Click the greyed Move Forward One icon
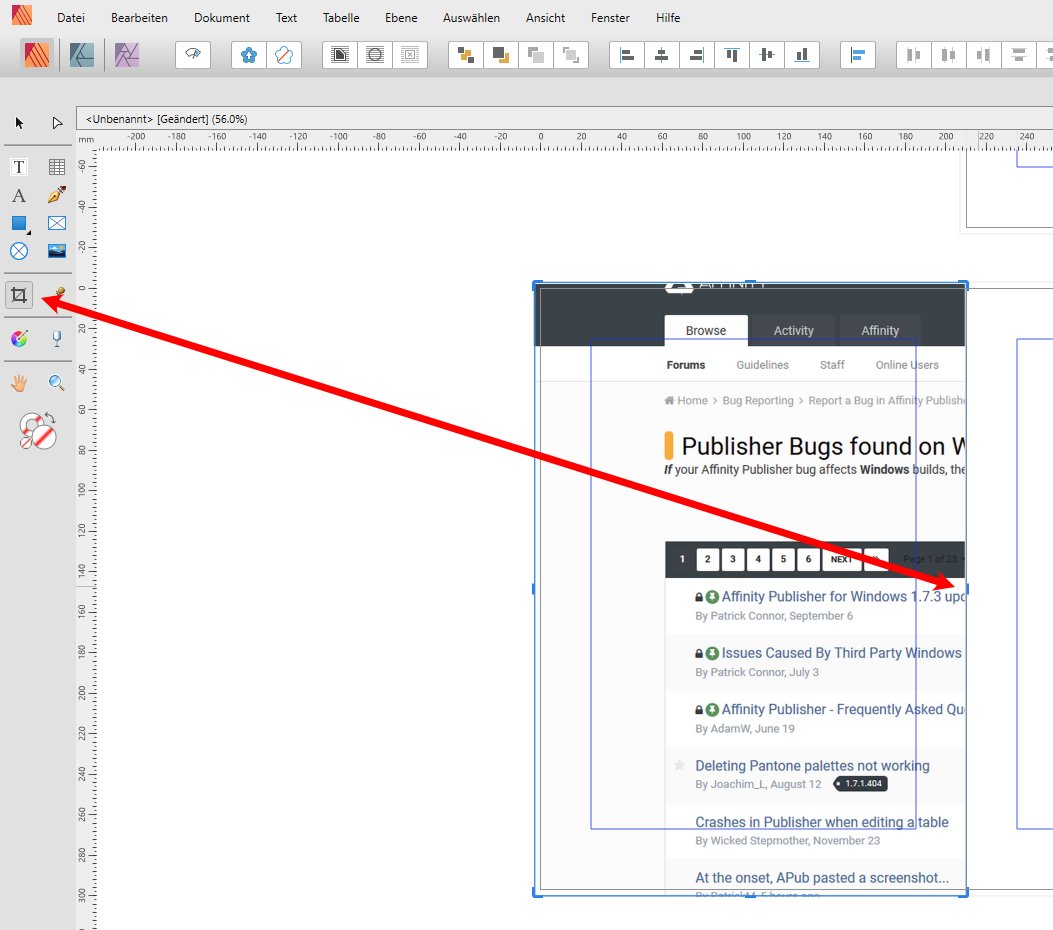This screenshot has height=930, width=1053. pos(535,54)
